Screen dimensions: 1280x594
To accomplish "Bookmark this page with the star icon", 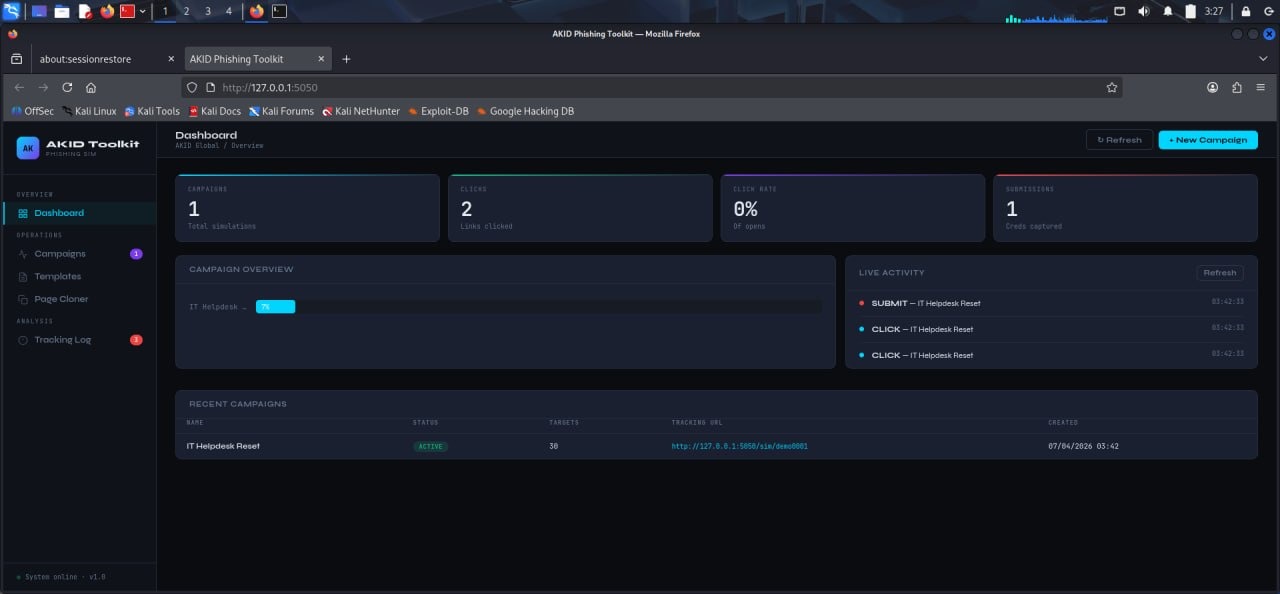I will (x=1111, y=88).
